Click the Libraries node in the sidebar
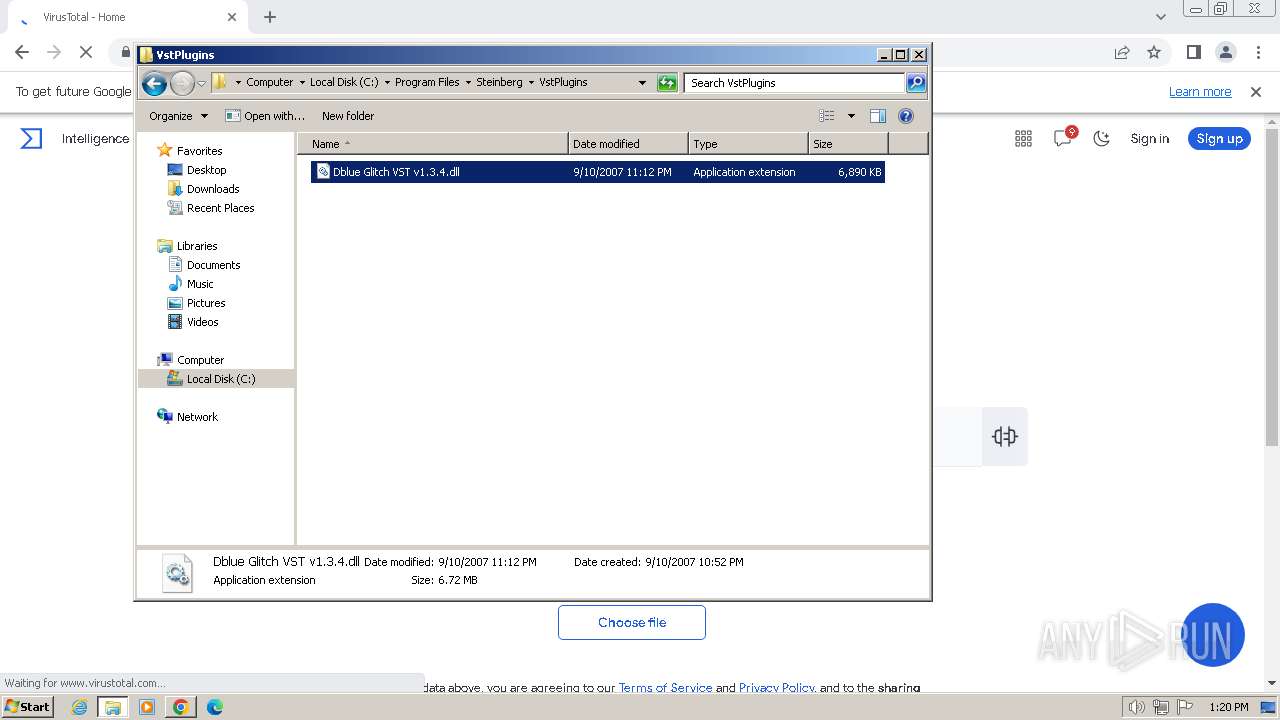The height and width of the screenshot is (720, 1280). click(x=197, y=246)
